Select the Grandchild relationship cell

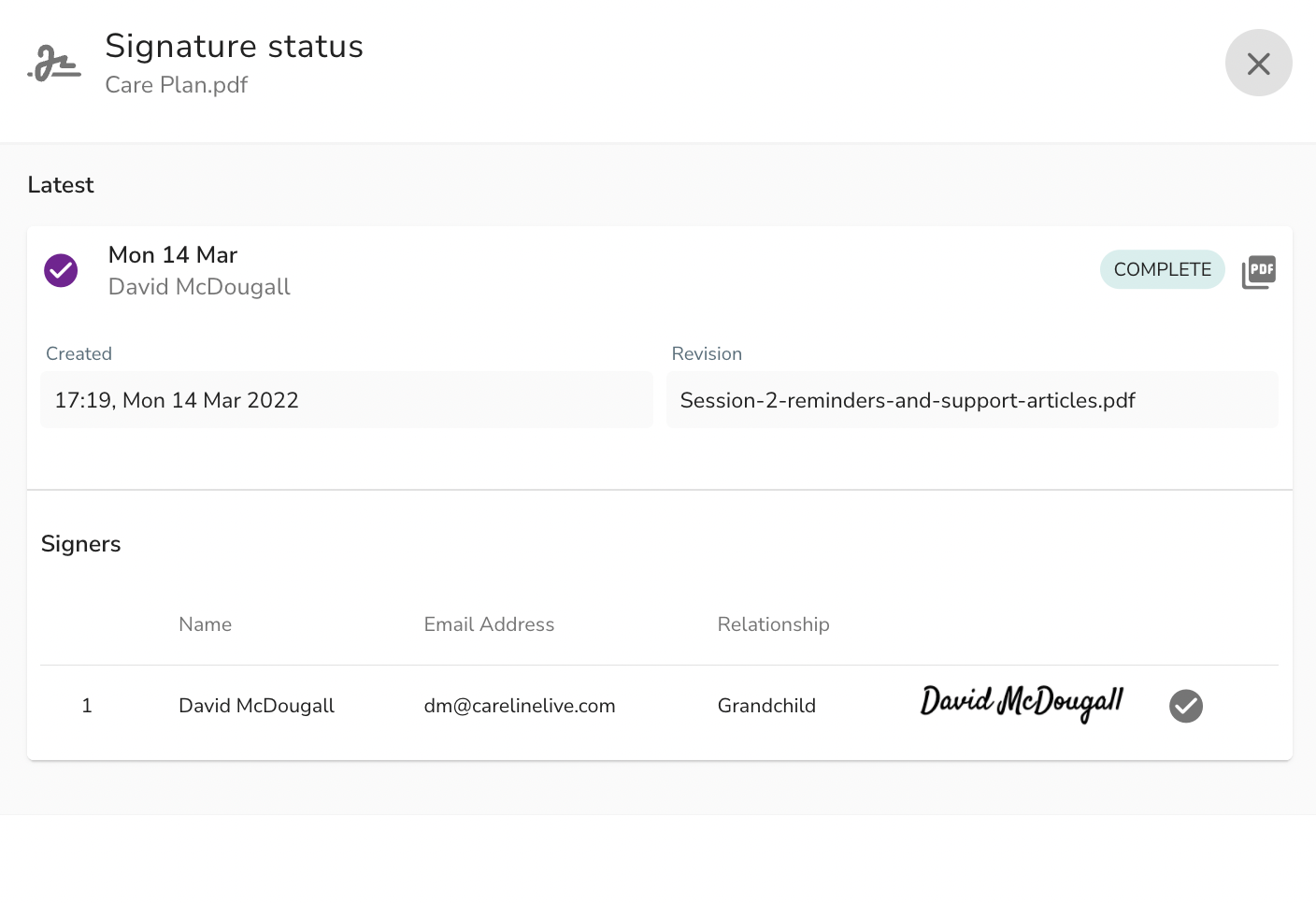click(766, 706)
